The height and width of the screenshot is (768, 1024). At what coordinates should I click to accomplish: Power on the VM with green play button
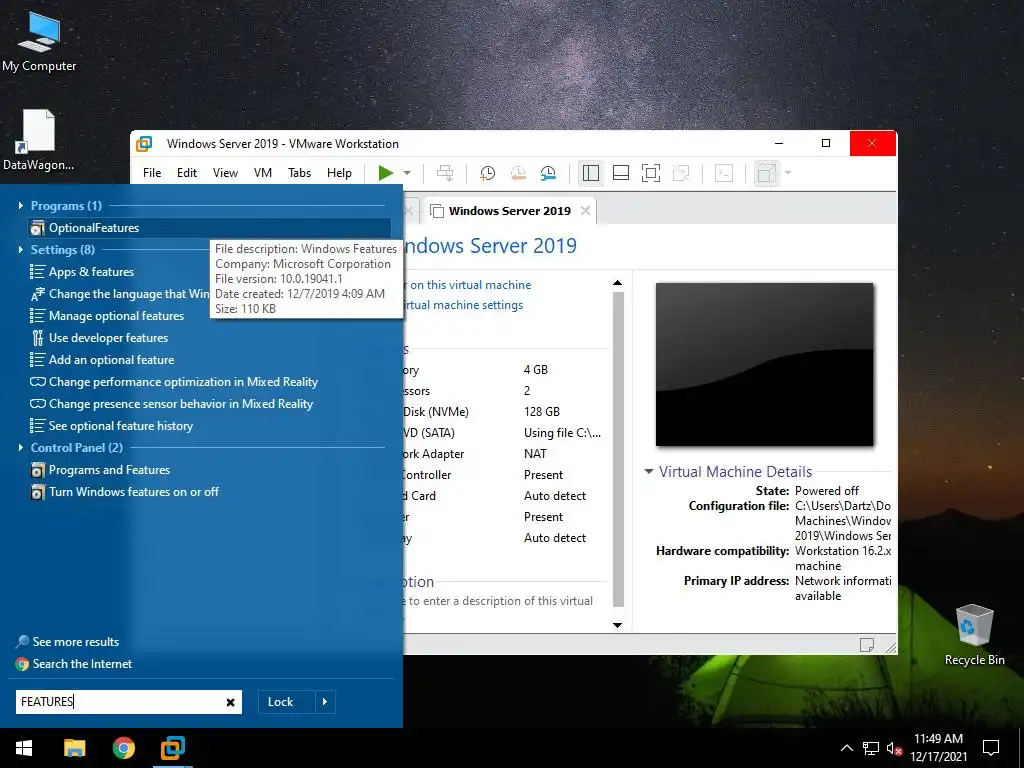point(386,173)
